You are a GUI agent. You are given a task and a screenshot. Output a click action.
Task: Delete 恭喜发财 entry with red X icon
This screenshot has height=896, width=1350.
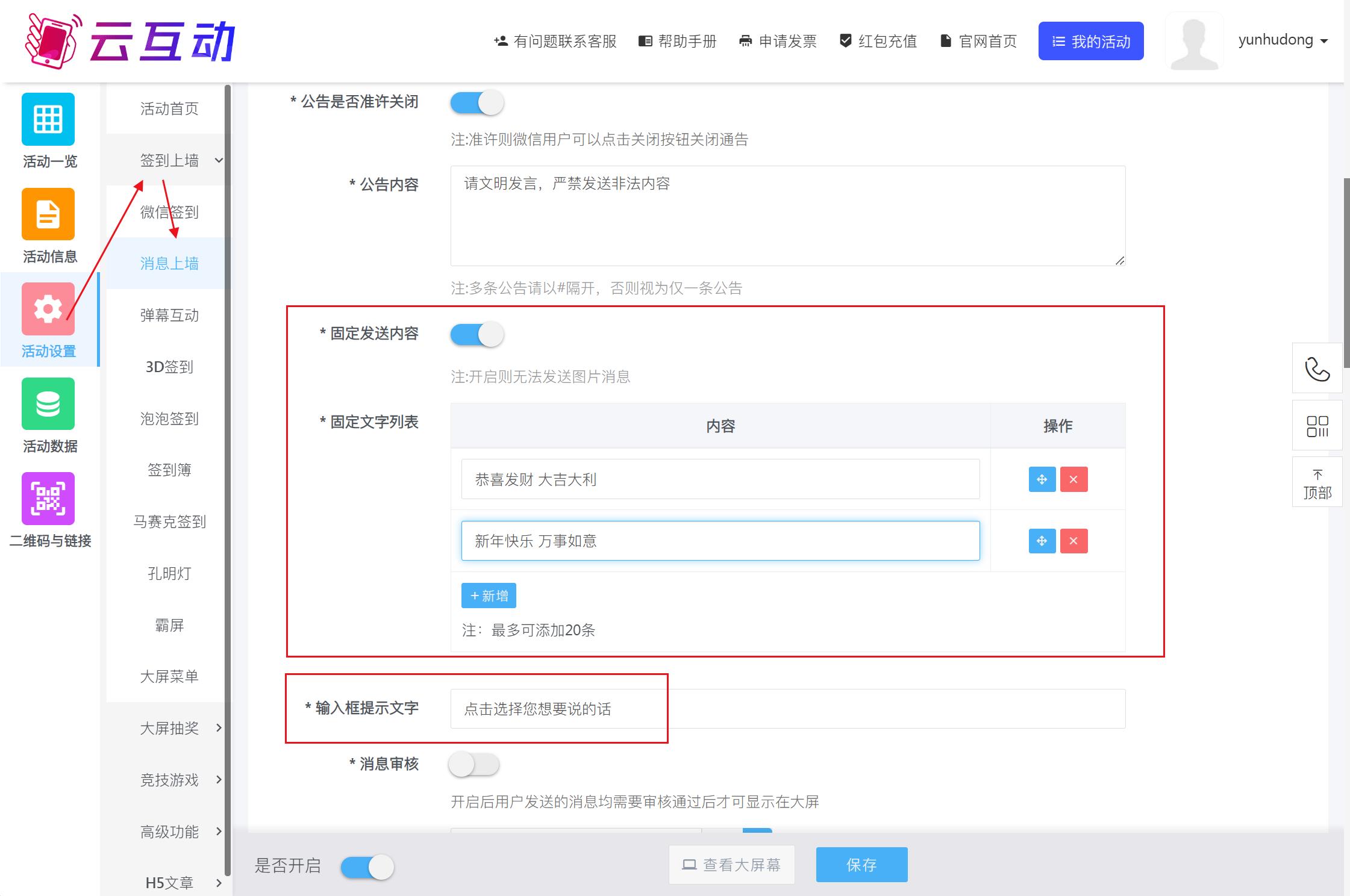click(x=1073, y=479)
